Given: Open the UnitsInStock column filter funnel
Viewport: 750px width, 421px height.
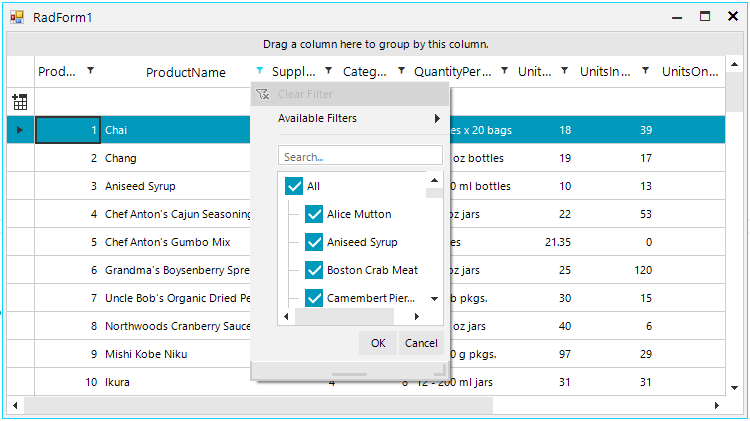Looking at the screenshot, I should tap(645, 71).
